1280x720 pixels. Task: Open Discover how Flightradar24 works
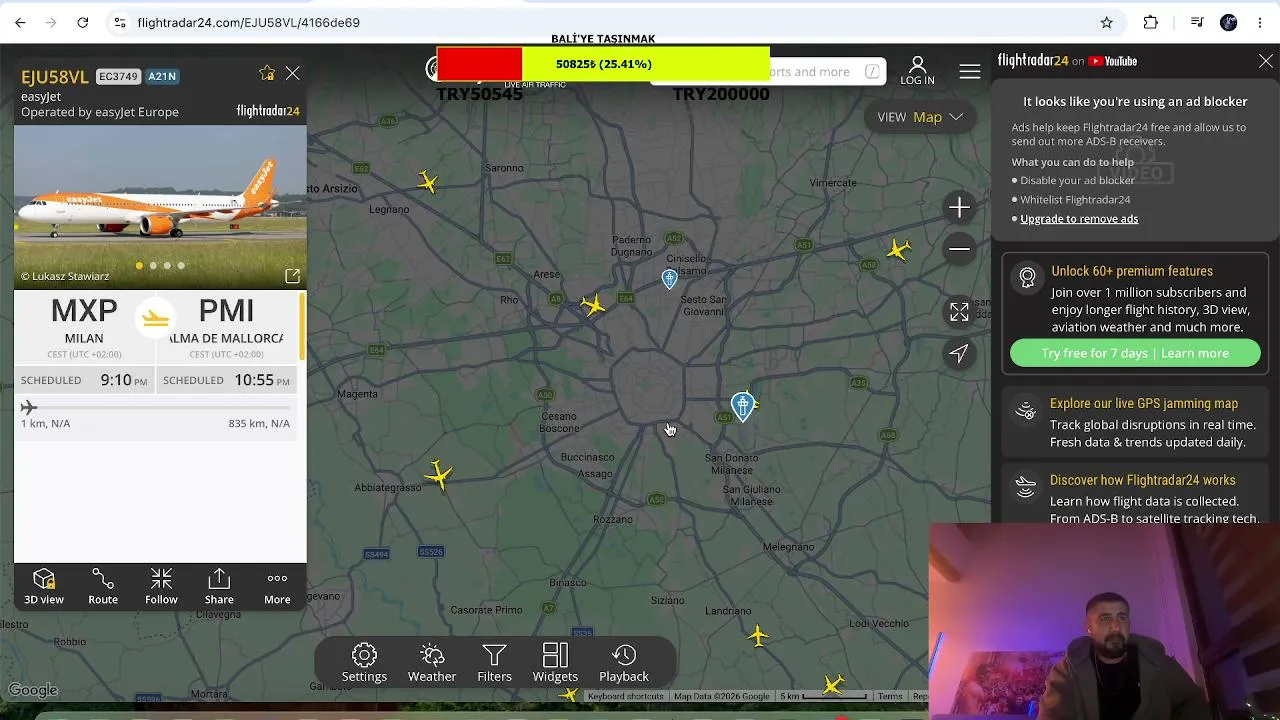1143,480
